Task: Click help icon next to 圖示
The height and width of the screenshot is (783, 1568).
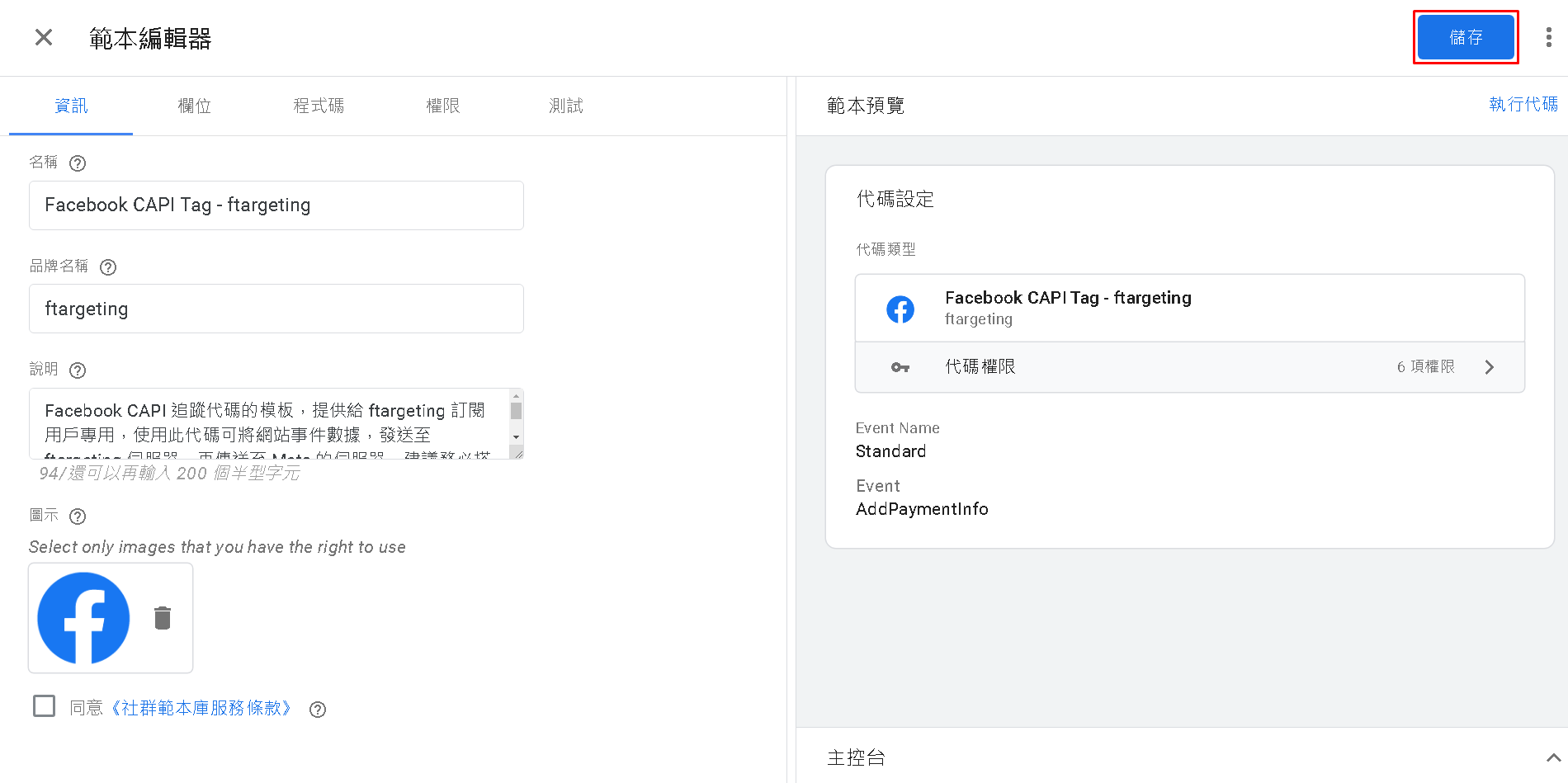Action: (x=78, y=516)
